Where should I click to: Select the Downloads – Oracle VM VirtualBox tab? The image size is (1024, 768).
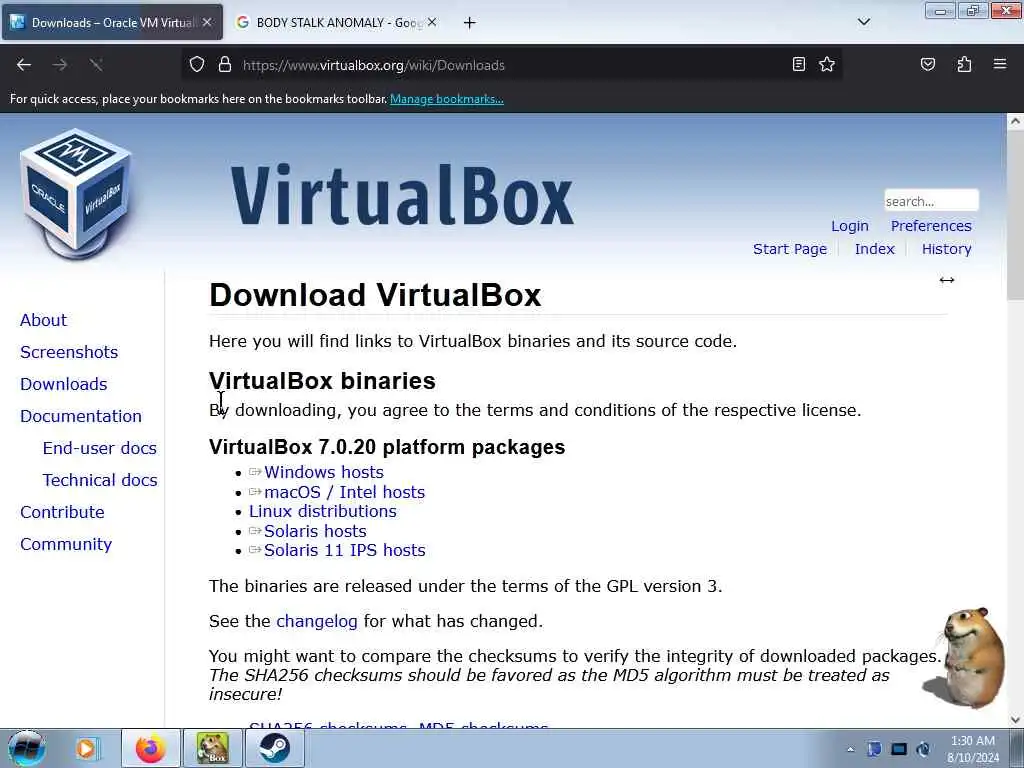(112, 23)
